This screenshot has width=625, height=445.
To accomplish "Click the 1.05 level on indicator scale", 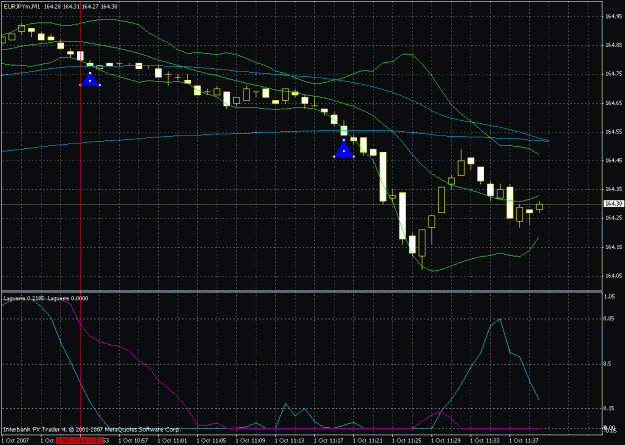I will 610,297.
